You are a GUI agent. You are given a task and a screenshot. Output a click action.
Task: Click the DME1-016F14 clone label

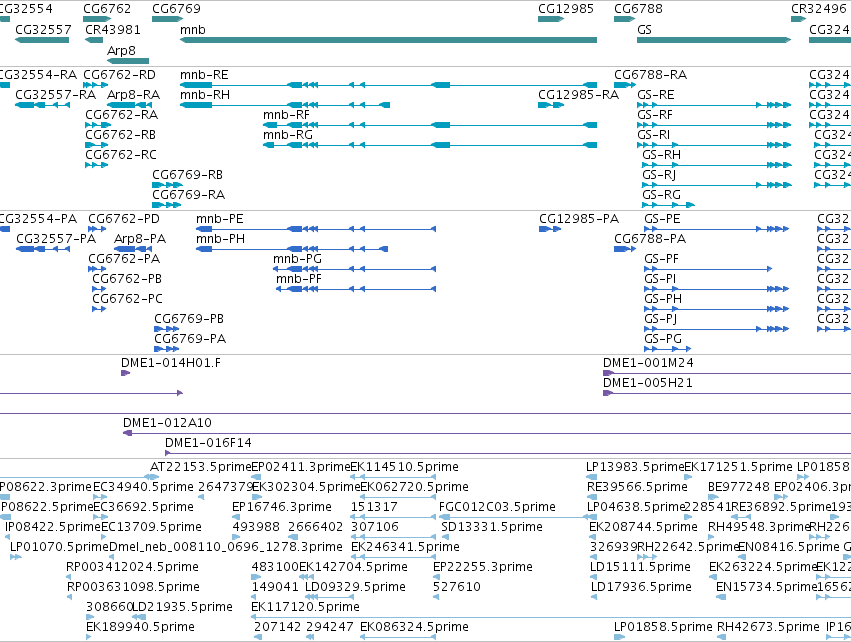click(208, 443)
